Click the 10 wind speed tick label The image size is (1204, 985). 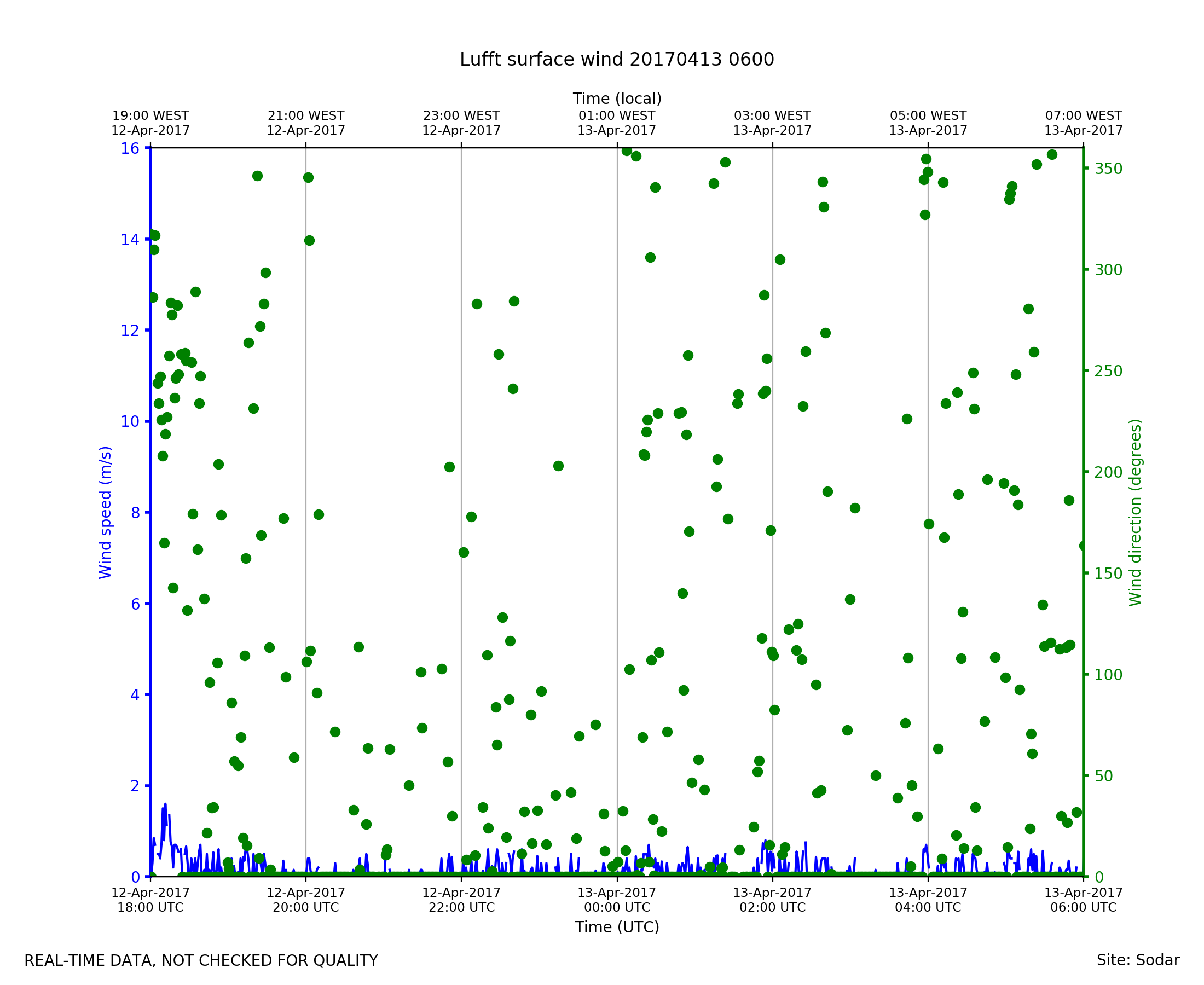tap(129, 421)
